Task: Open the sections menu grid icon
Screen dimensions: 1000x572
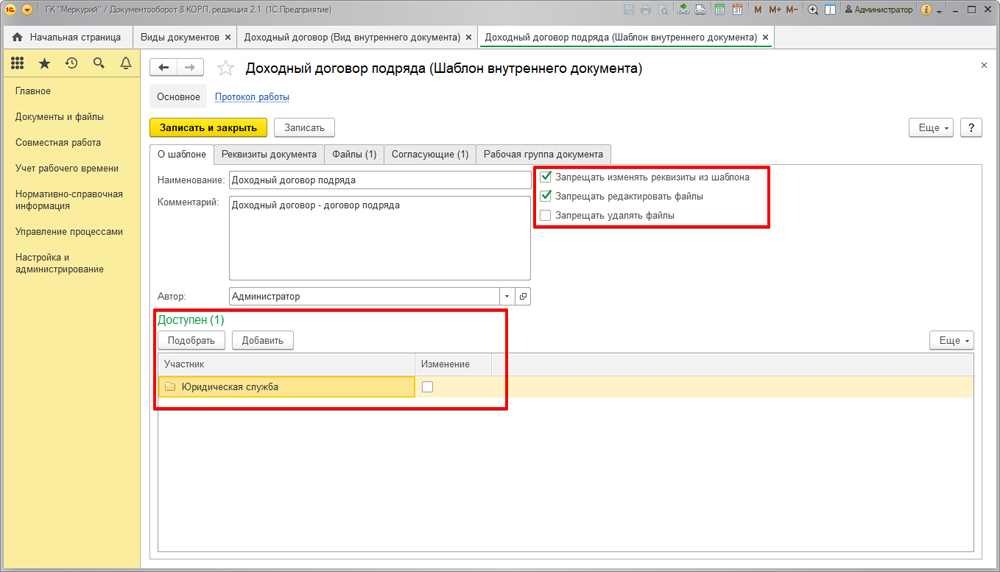Action: [x=17, y=63]
